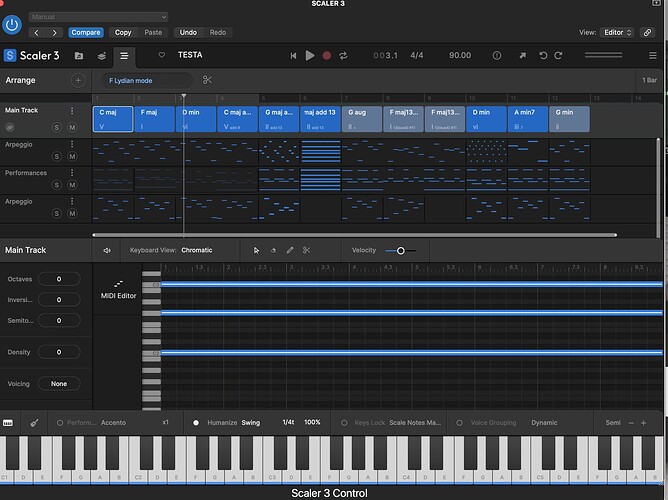Mute the Main Track
The image size is (668, 500).
72,127
